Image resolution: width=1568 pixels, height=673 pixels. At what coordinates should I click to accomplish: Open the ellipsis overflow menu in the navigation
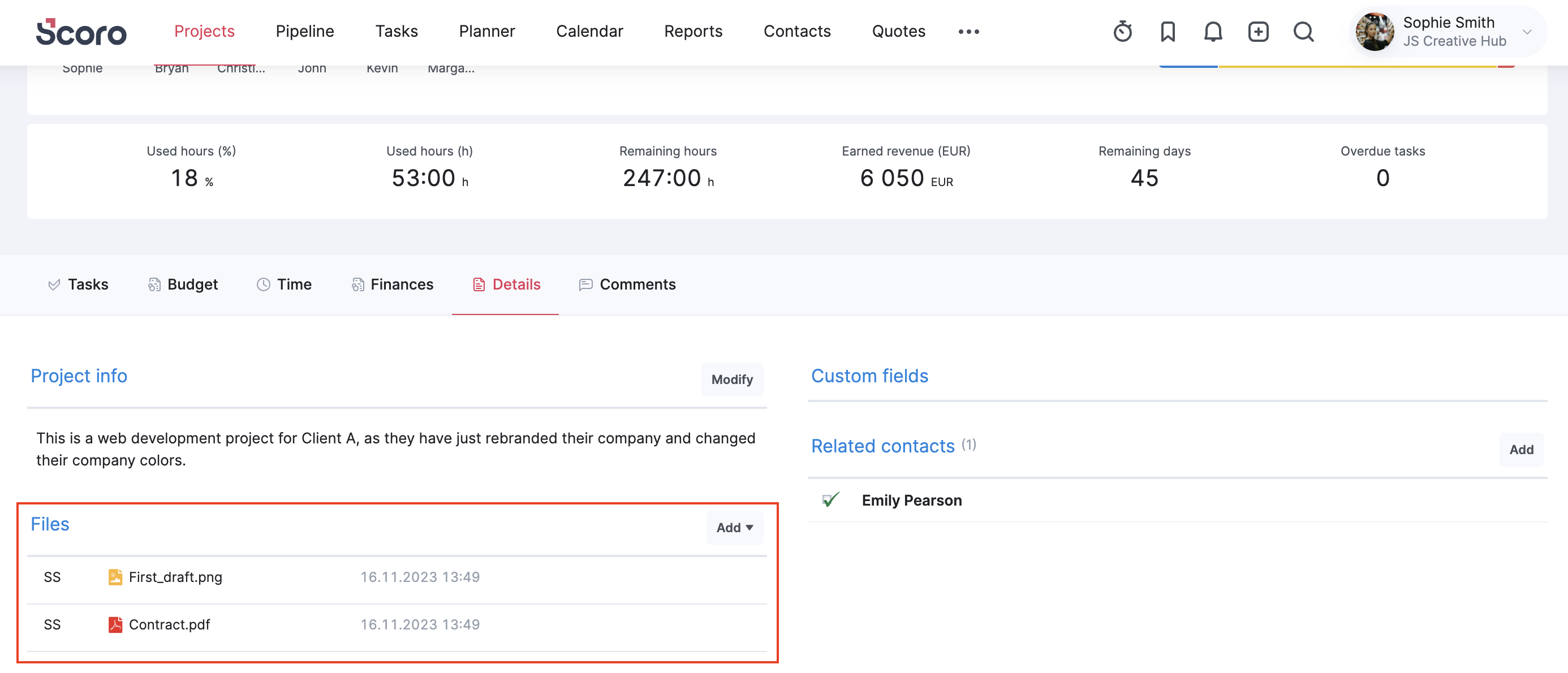click(x=968, y=32)
